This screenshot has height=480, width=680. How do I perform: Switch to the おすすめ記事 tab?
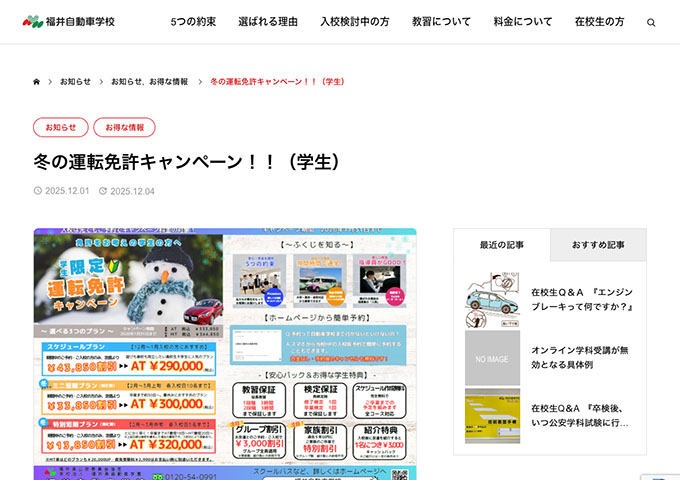[x=598, y=245]
